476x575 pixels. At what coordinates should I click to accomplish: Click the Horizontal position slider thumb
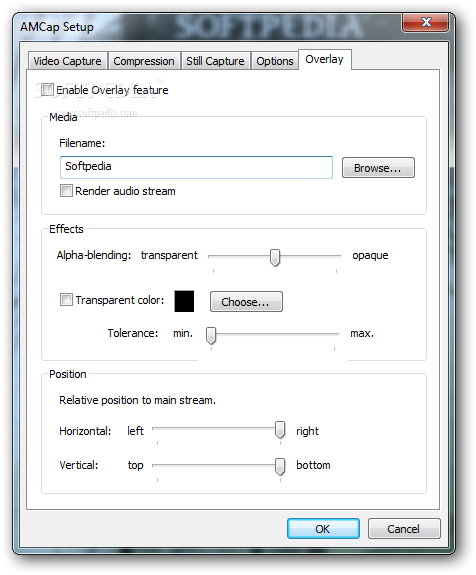pos(280,430)
